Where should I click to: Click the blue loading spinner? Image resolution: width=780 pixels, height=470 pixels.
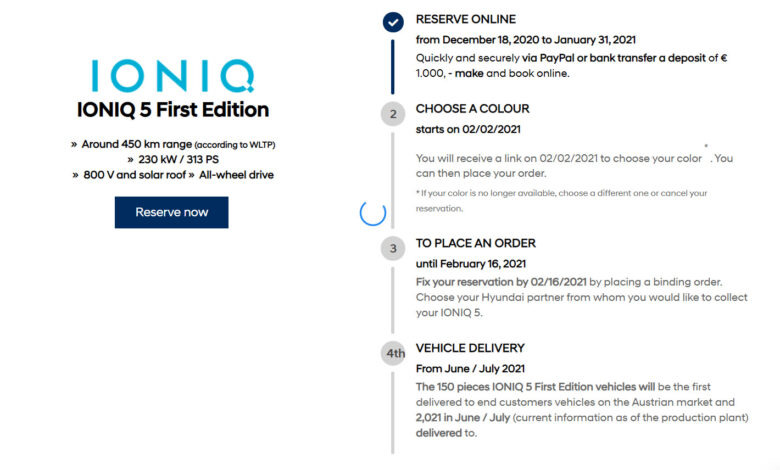(x=372, y=212)
